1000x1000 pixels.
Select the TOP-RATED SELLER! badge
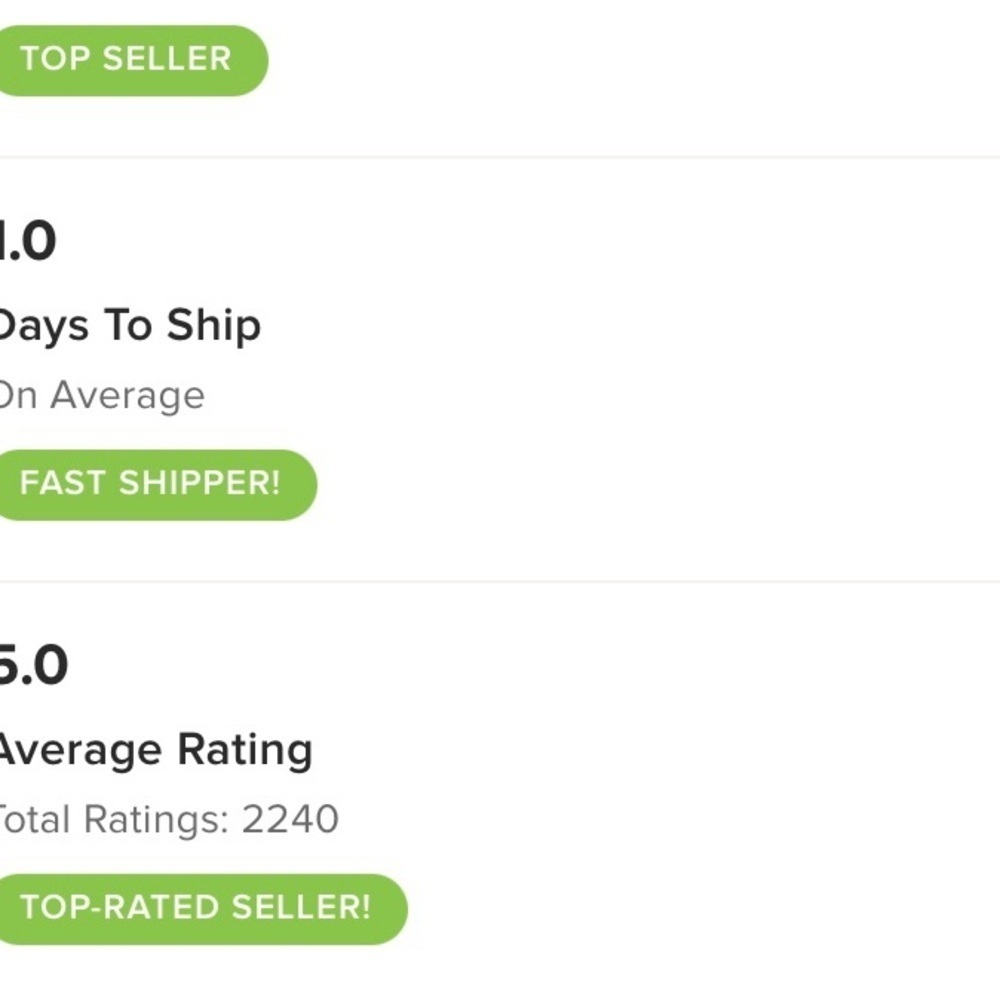(x=202, y=909)
